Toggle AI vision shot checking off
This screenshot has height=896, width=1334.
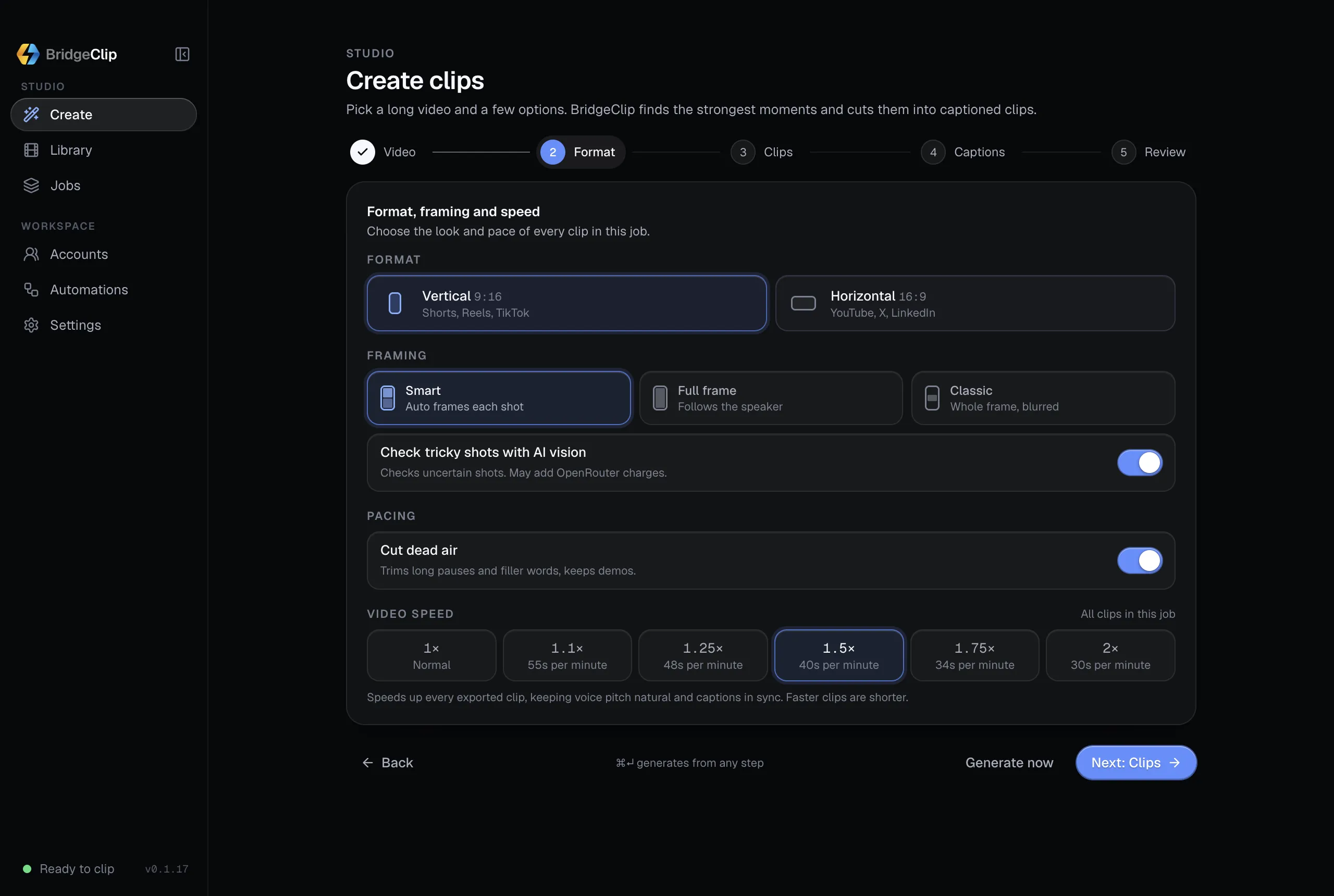(1140, 463)
